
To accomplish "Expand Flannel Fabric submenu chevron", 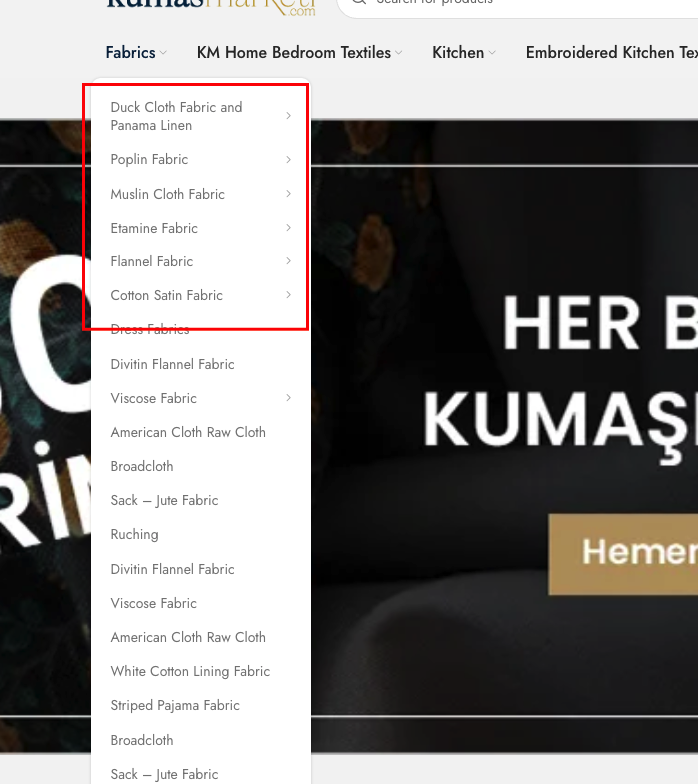I will [288, 260].
